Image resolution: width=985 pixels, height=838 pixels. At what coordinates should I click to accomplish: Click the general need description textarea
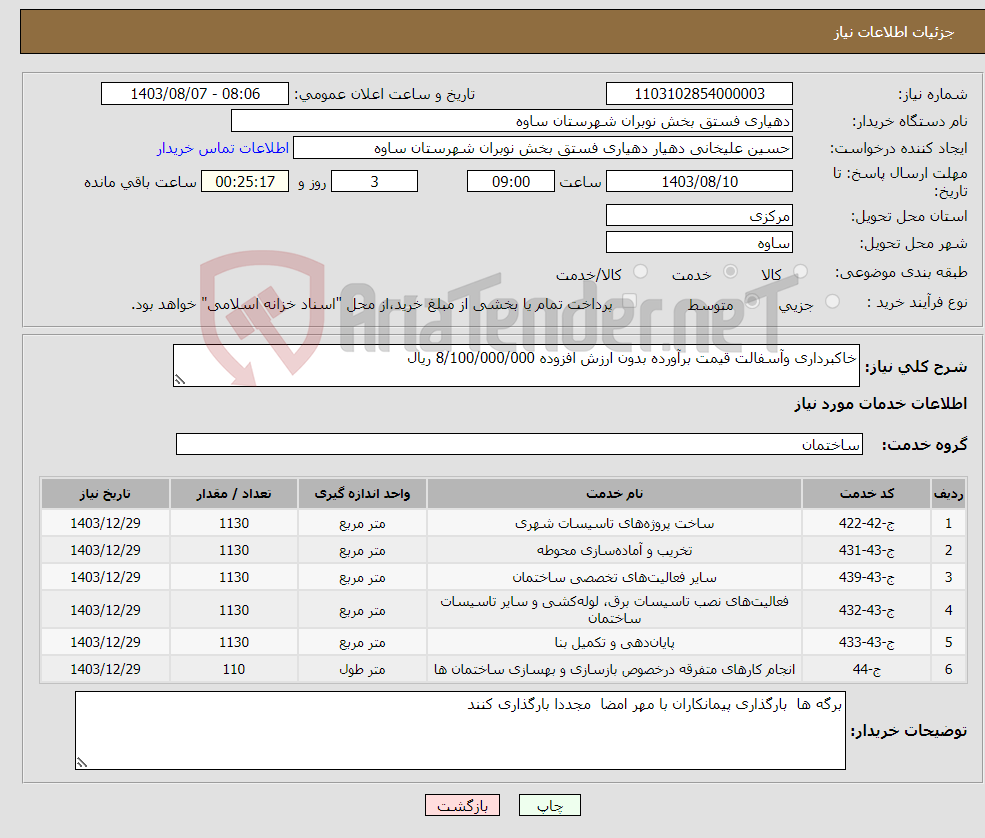point(516,366)
